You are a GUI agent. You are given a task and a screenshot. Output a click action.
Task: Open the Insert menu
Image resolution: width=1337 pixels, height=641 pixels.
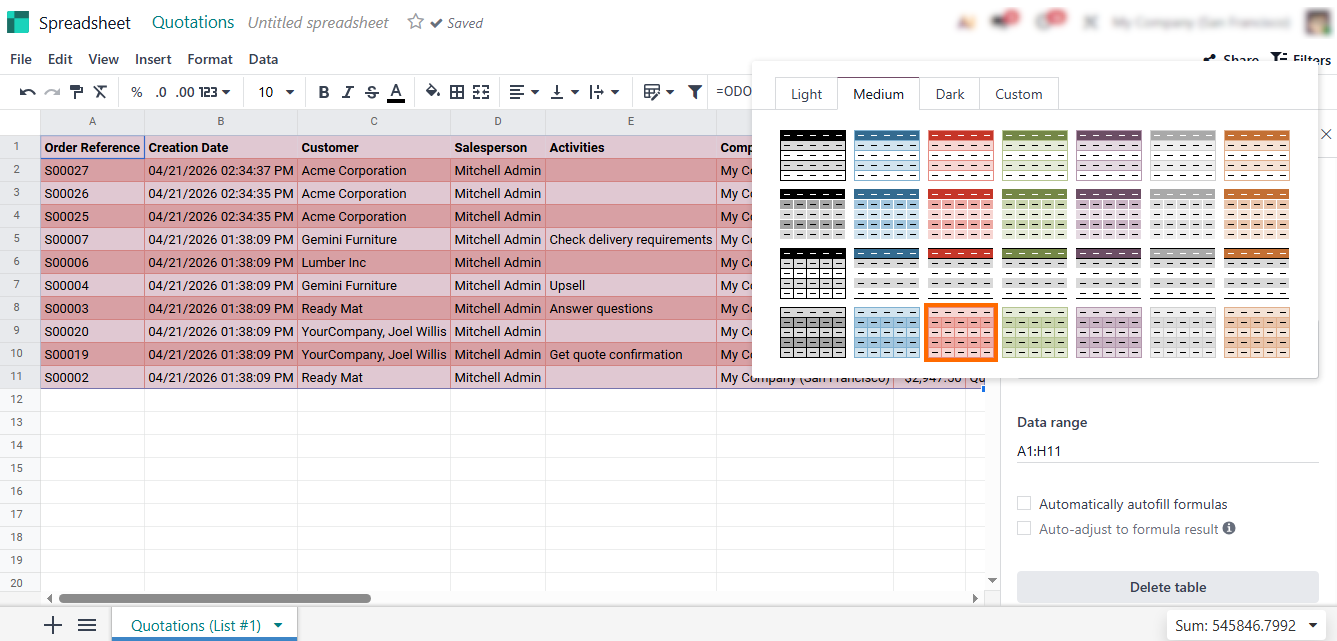point(153,59)
